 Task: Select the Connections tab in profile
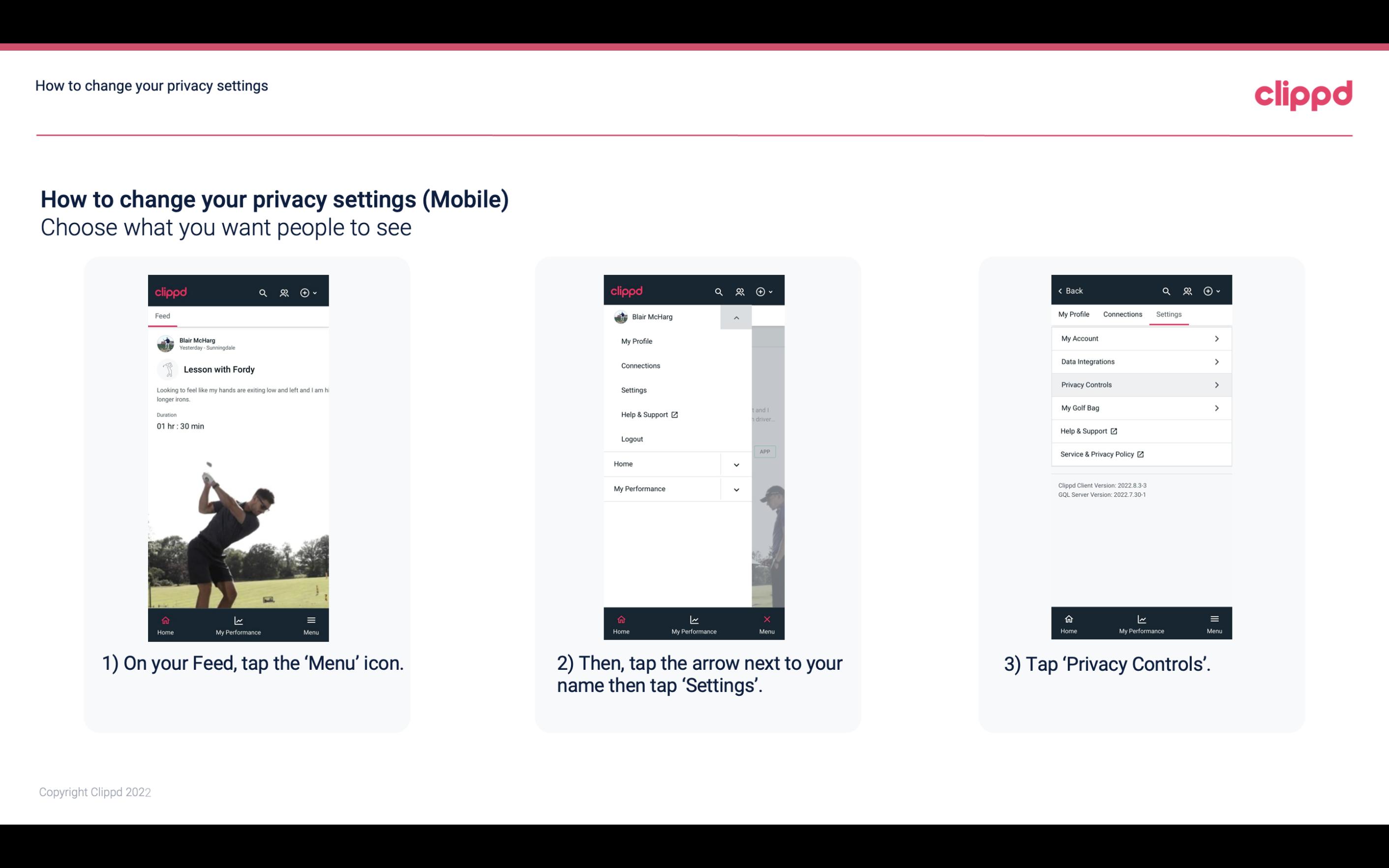pos(1122,314)
